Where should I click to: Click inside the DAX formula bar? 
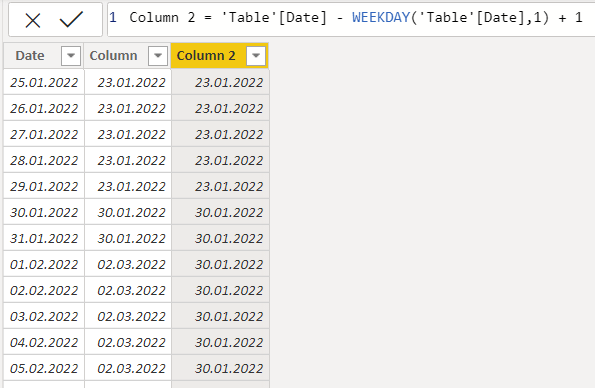[351, 19]
